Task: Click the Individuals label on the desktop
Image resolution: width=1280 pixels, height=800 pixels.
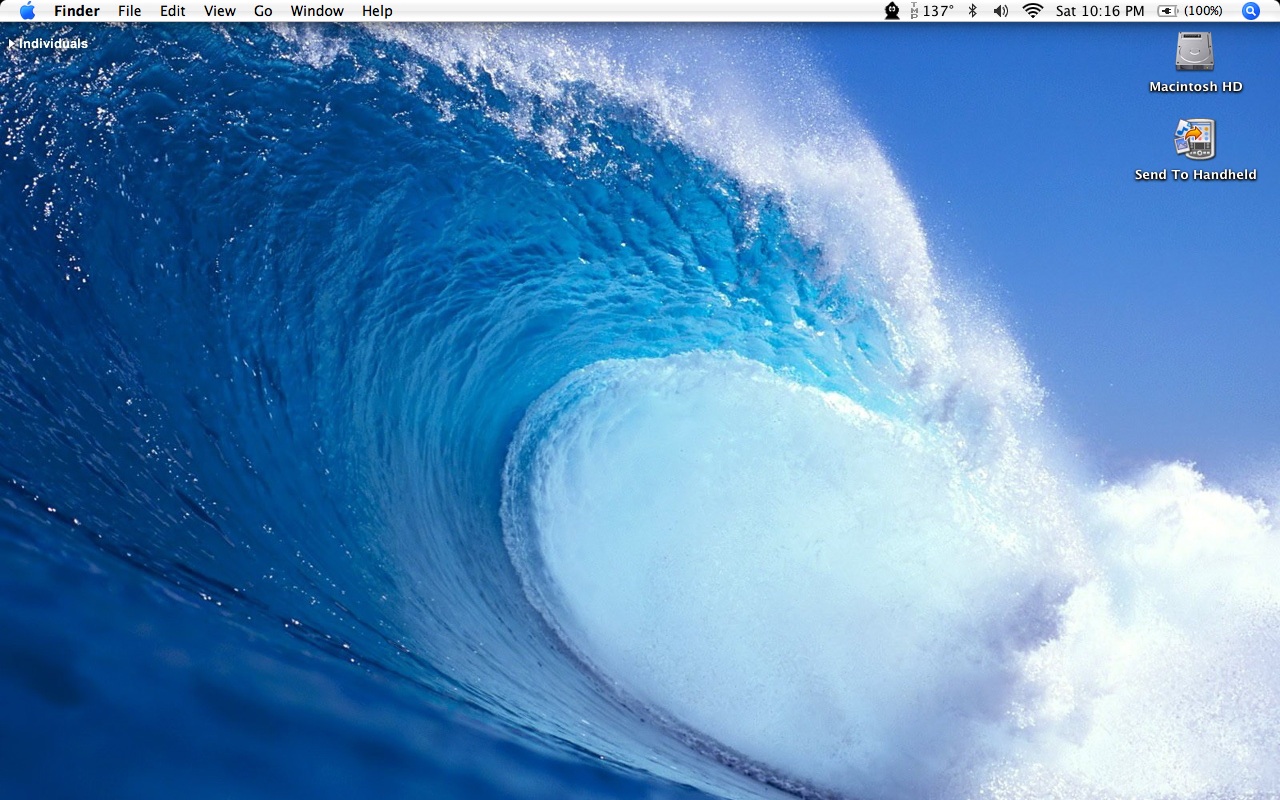Action: 54,44
